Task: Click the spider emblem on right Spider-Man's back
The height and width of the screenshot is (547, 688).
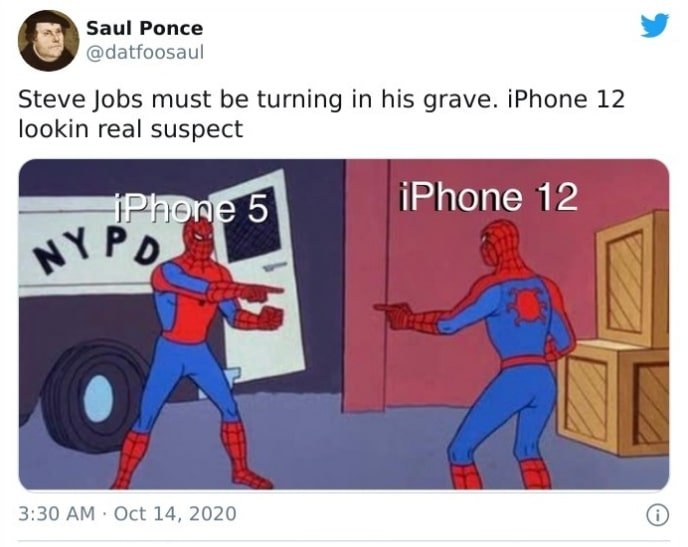Action: point(528,304)
